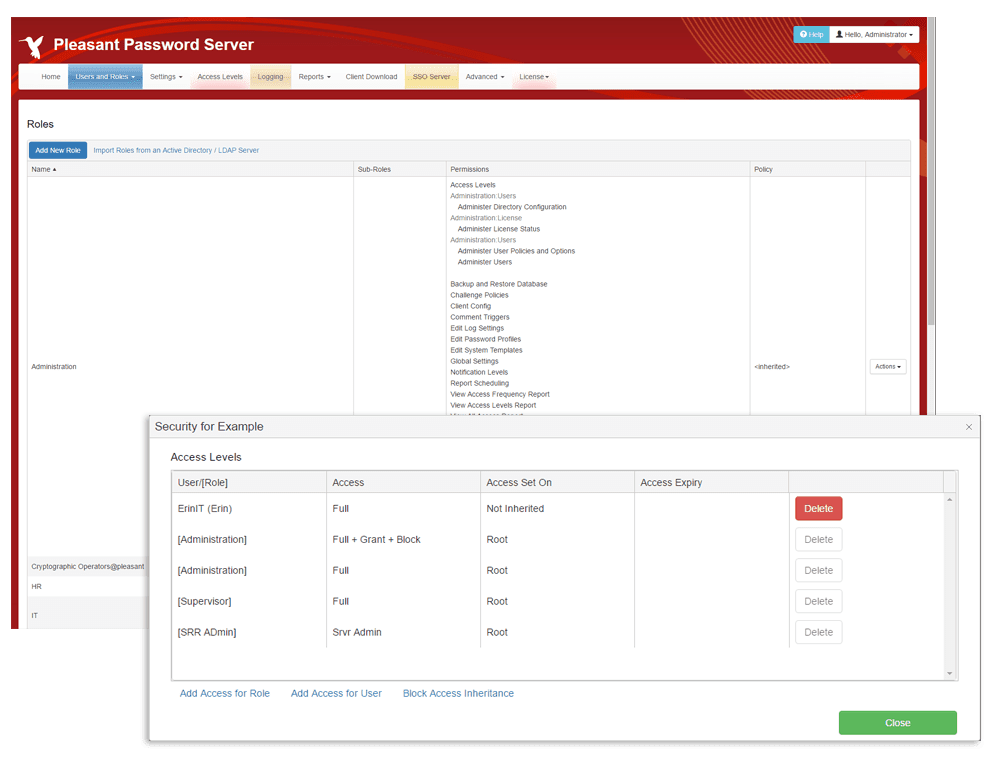Click the Add Access for User link
The width and height of the screenshot is (1000, 758).
click(336, 694)
